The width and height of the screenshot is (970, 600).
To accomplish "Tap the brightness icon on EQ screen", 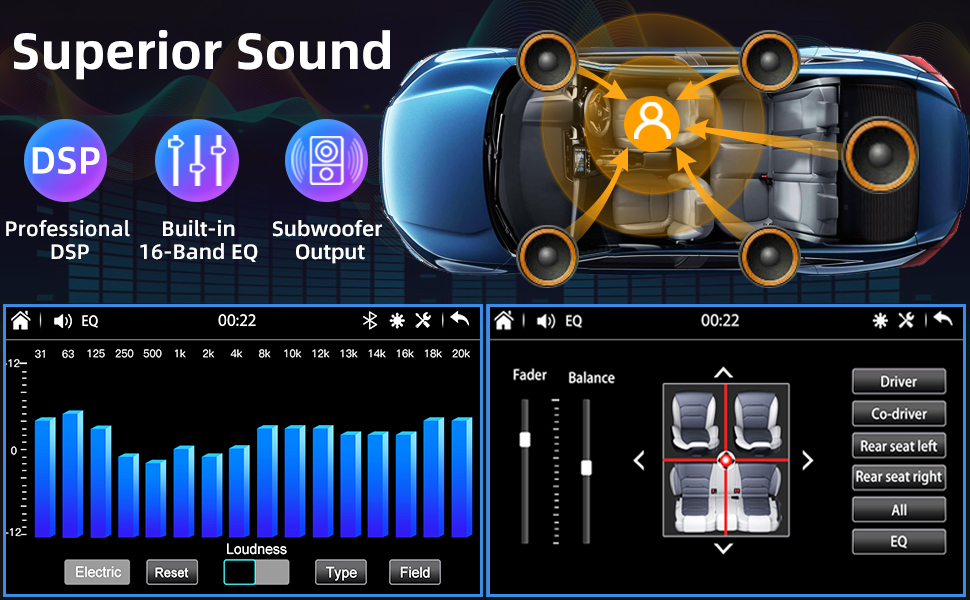I will pos(397,321).
